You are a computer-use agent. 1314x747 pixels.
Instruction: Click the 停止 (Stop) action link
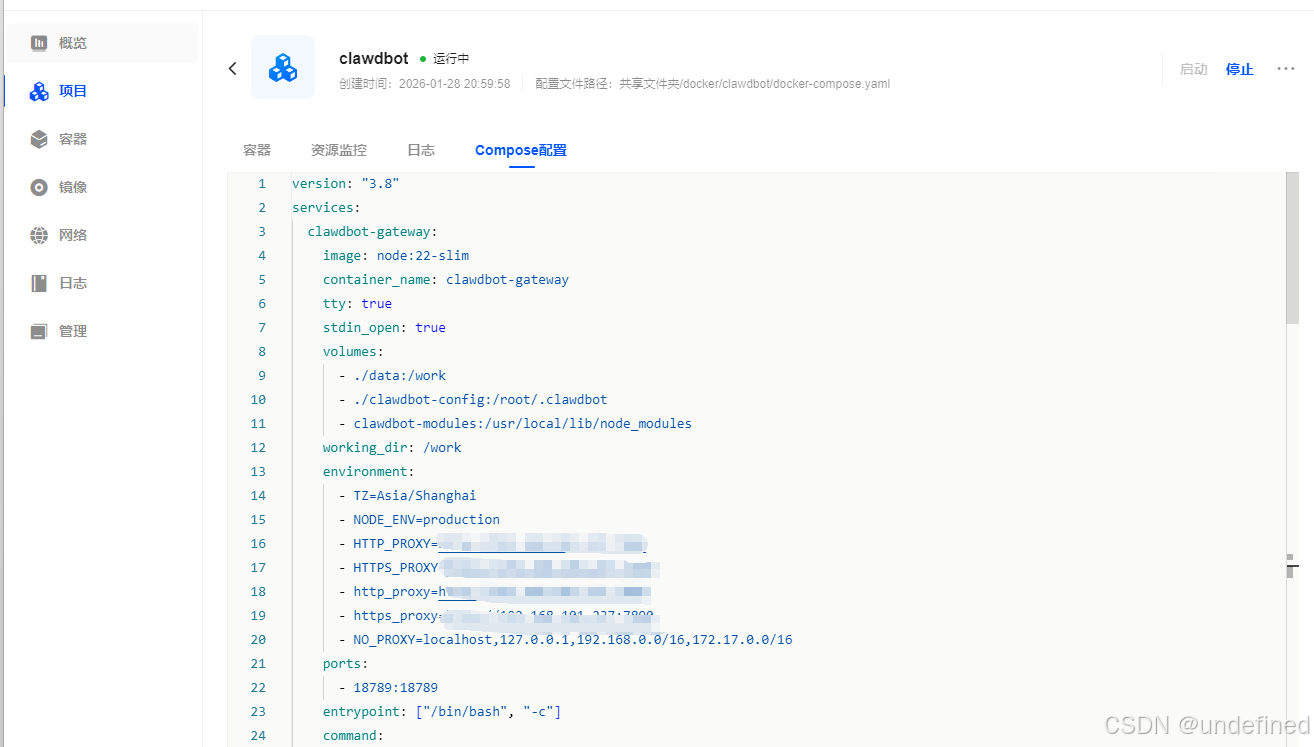[x=1239, y=69]
